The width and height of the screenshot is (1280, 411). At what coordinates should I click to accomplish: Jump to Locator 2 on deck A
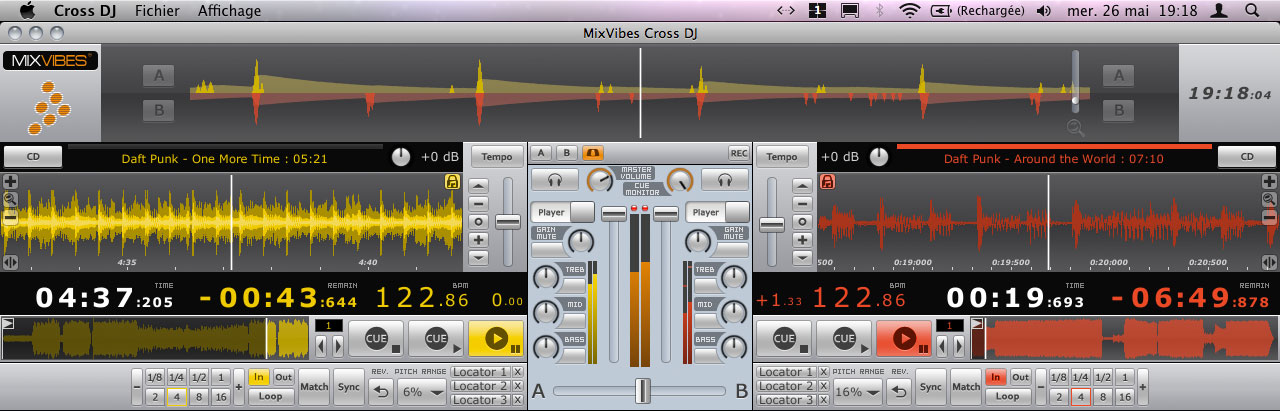click(x=480, y=386)
